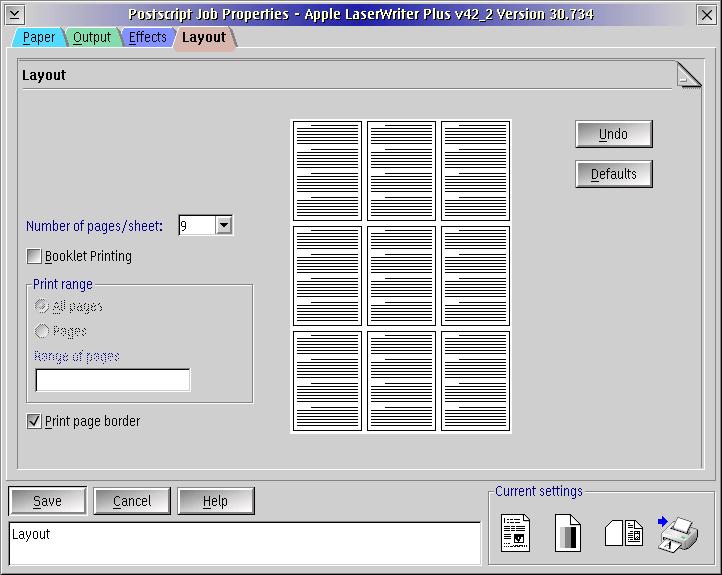This screenshot has height=575, width=722.
Task: Click the duplex pages icon in Current settings
Action: 624,533
